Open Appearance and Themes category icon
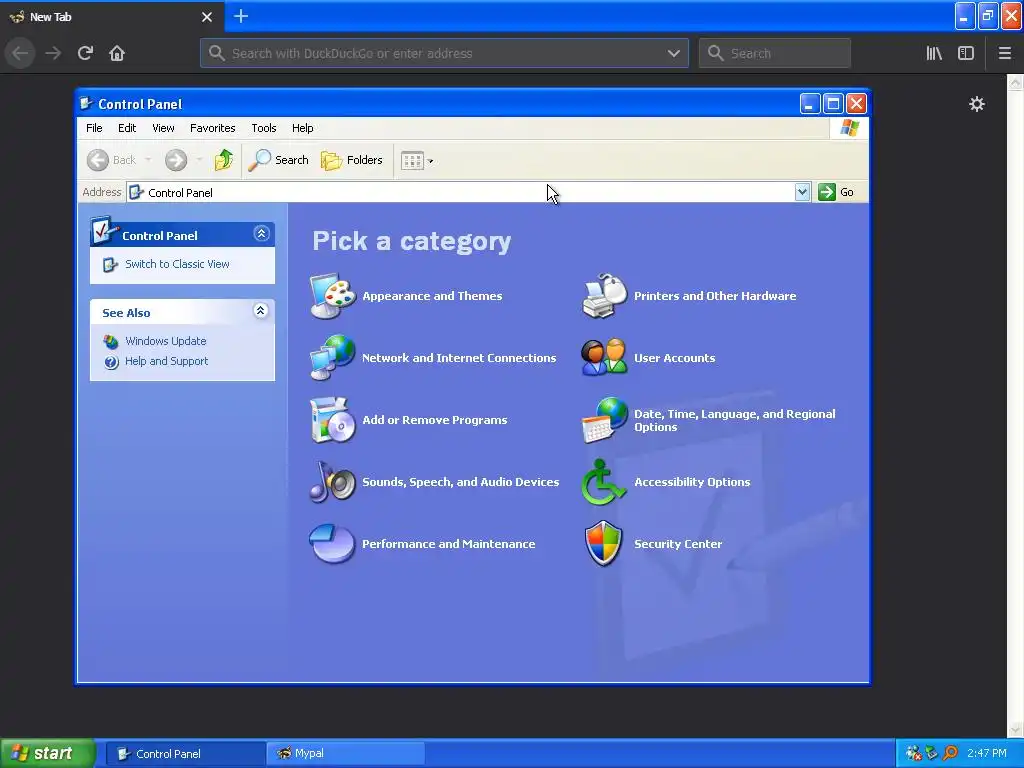This screenshot has width=1024, height=768. click(x=332, y=296)
